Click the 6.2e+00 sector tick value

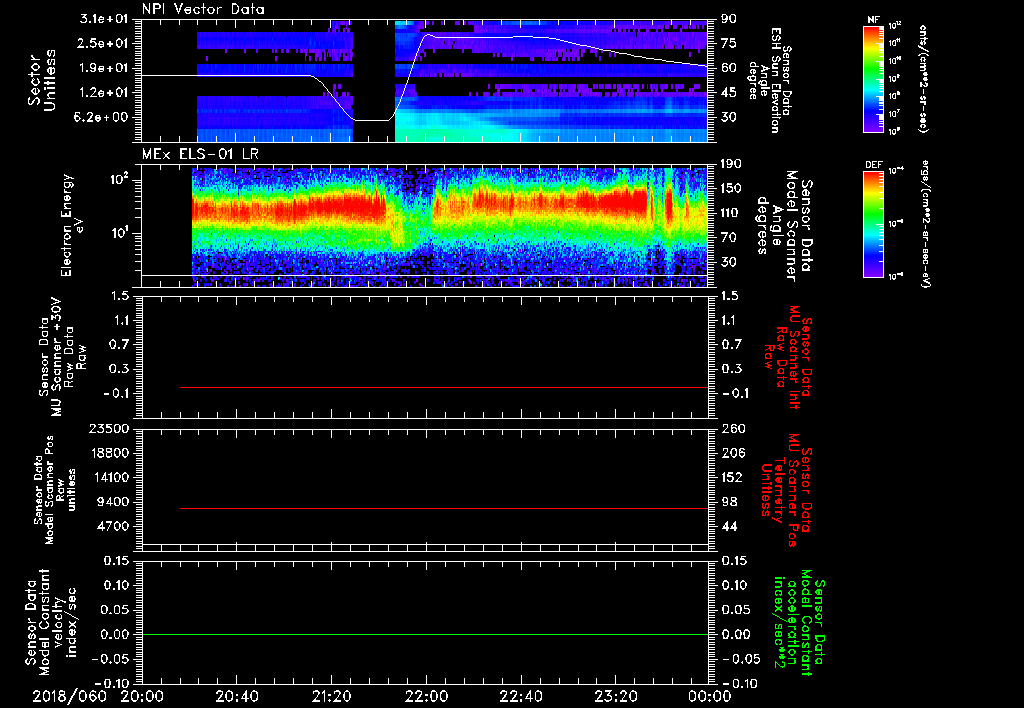coord(103,117)
